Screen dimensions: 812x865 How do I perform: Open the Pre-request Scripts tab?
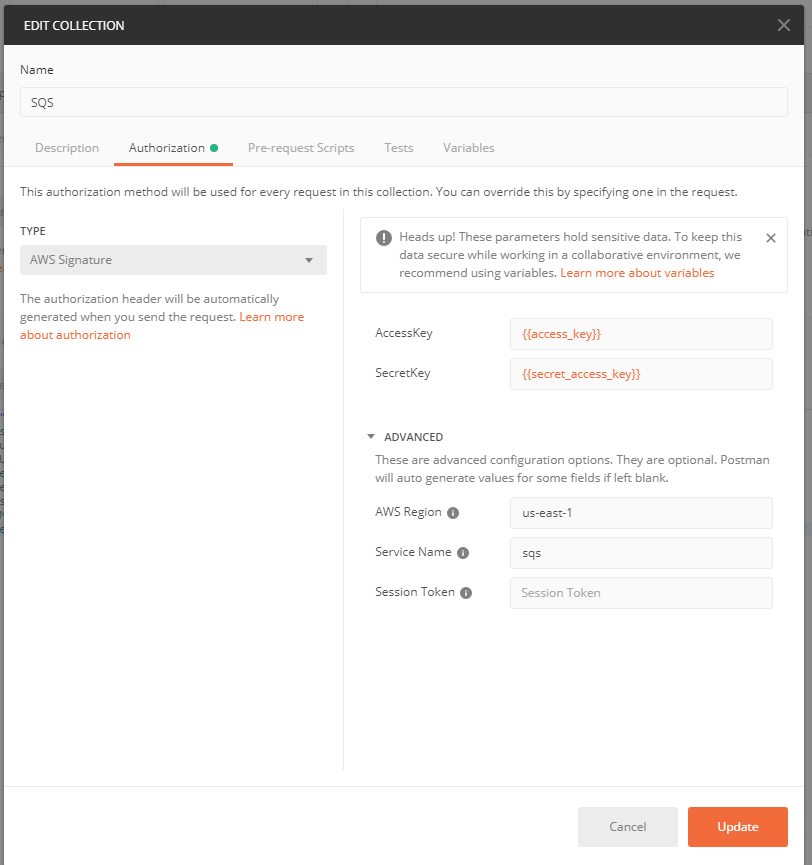click(301, 148)
